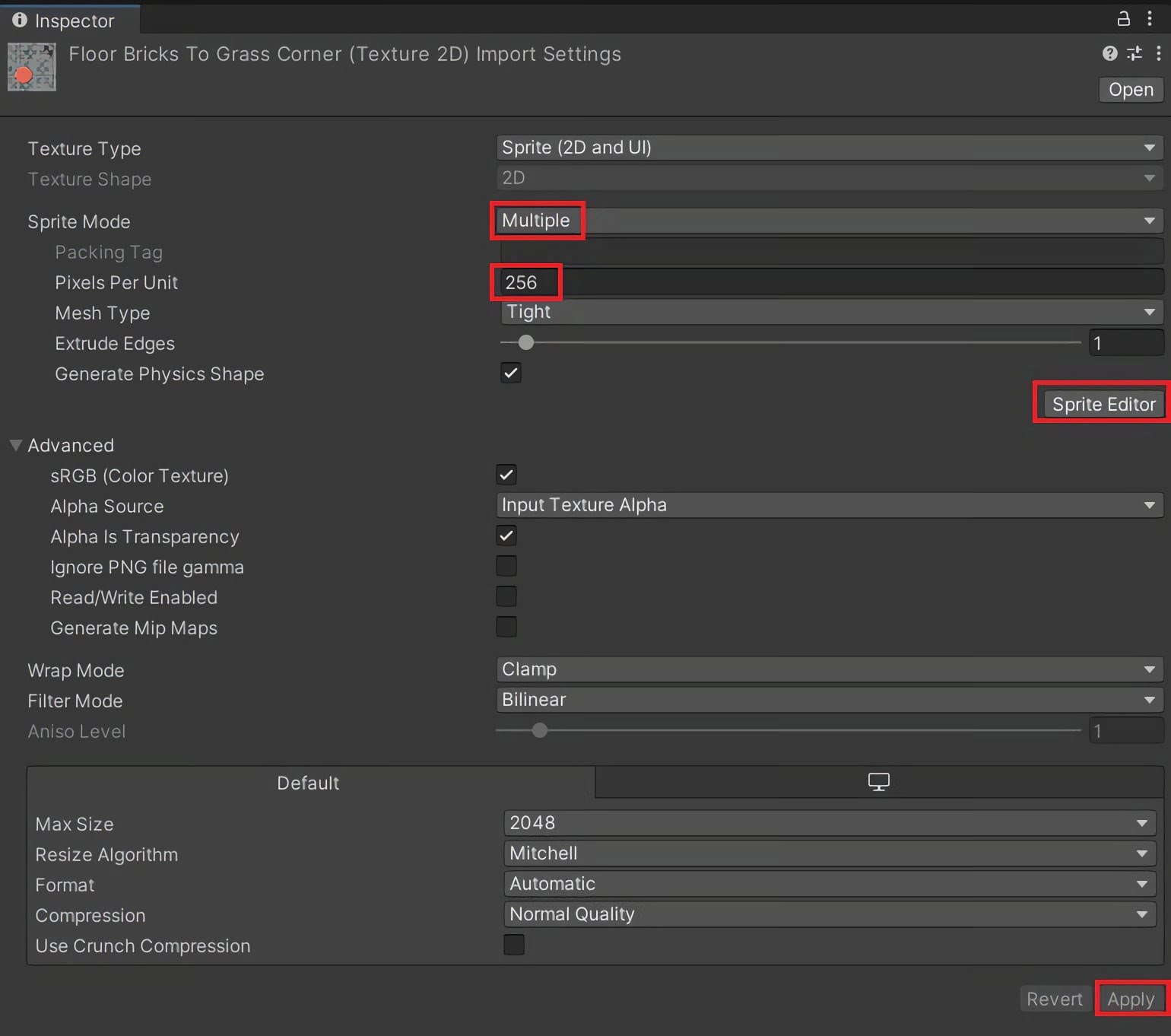This screenshot has height=1036, width=1171.
Task: Click the Inspector lock icon
Action: pyautogui.click(x=1123, y=19)
